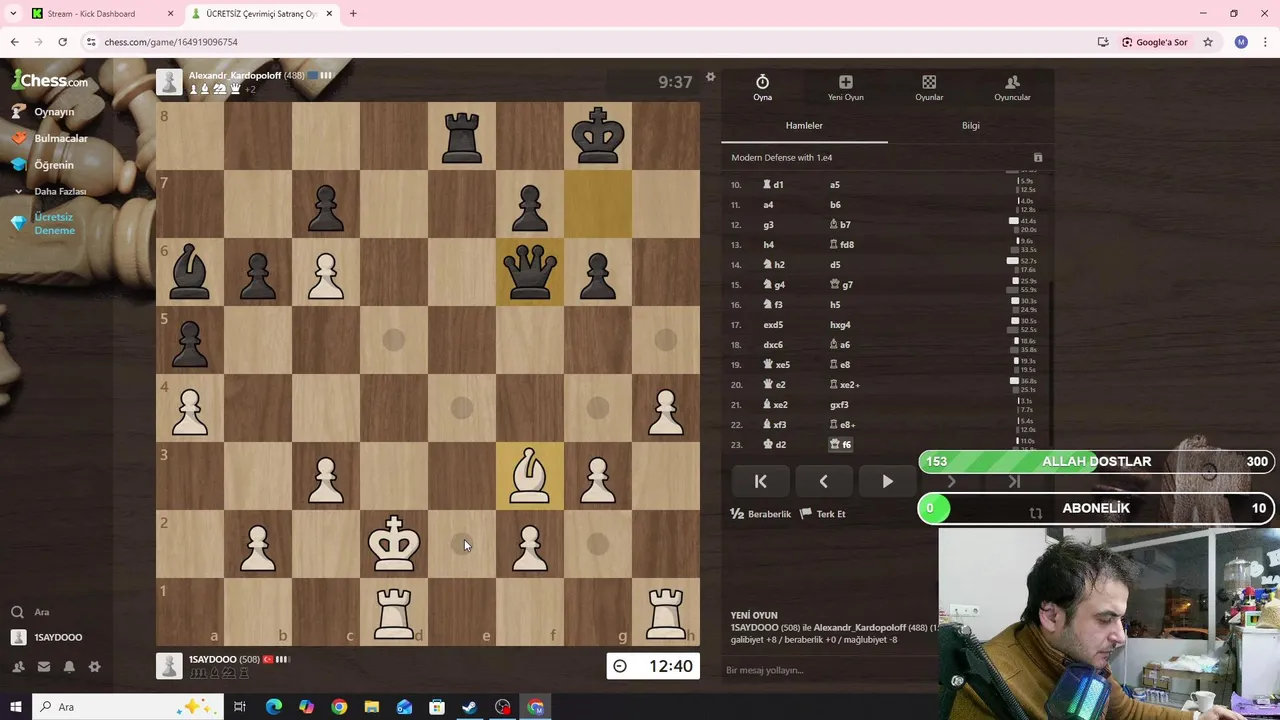
Task: Go back in browser history
Action: click(14, 42)
